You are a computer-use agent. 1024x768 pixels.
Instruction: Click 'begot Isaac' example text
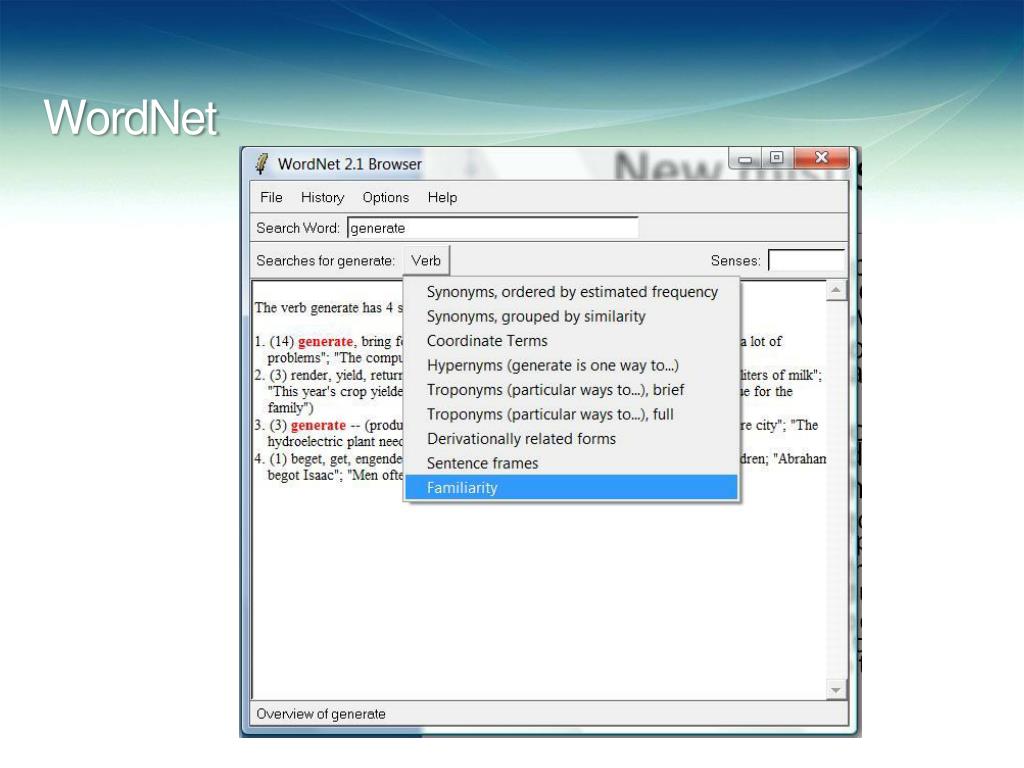(x=302, y=475)
